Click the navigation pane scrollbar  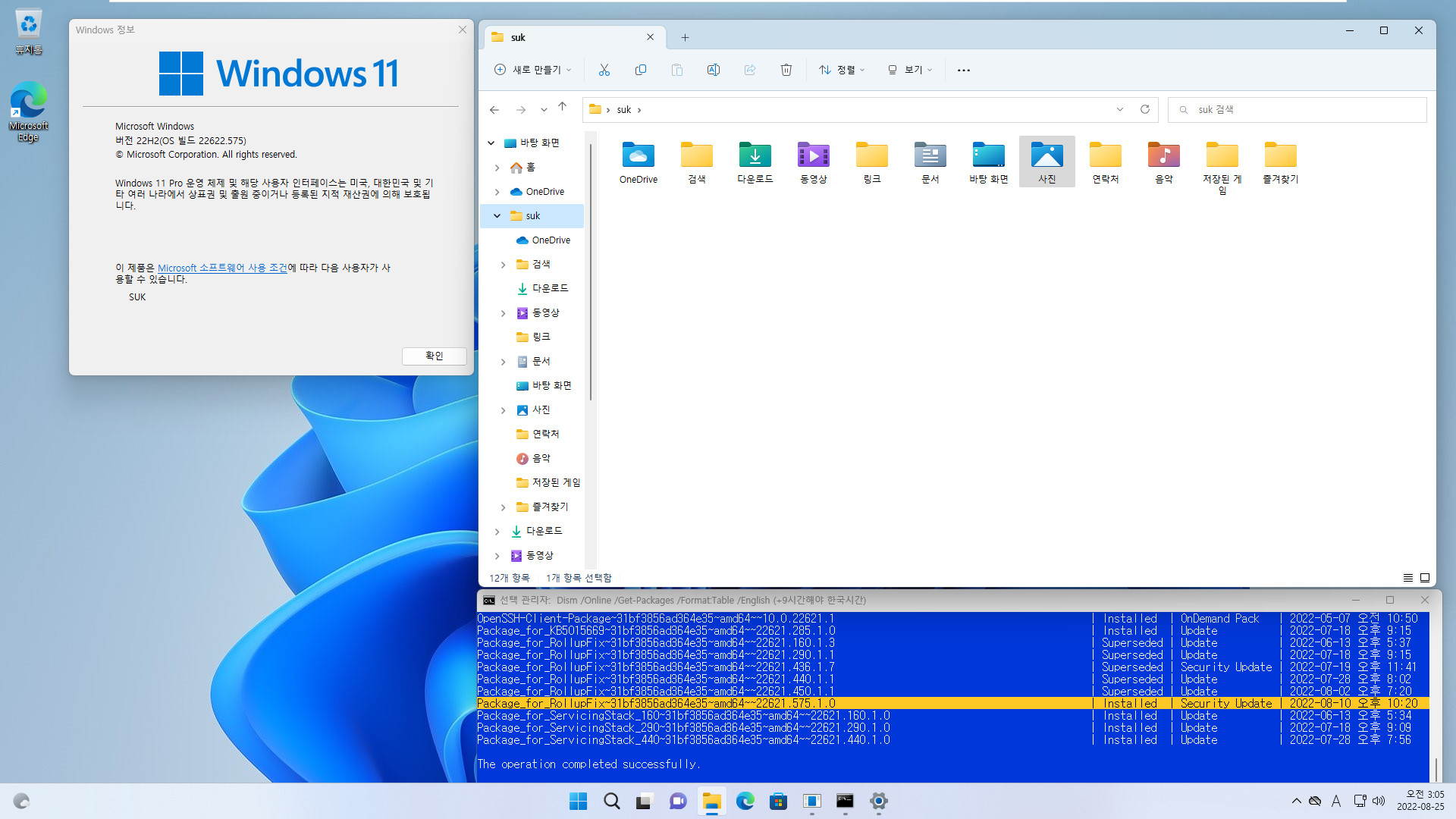point(590,273)
